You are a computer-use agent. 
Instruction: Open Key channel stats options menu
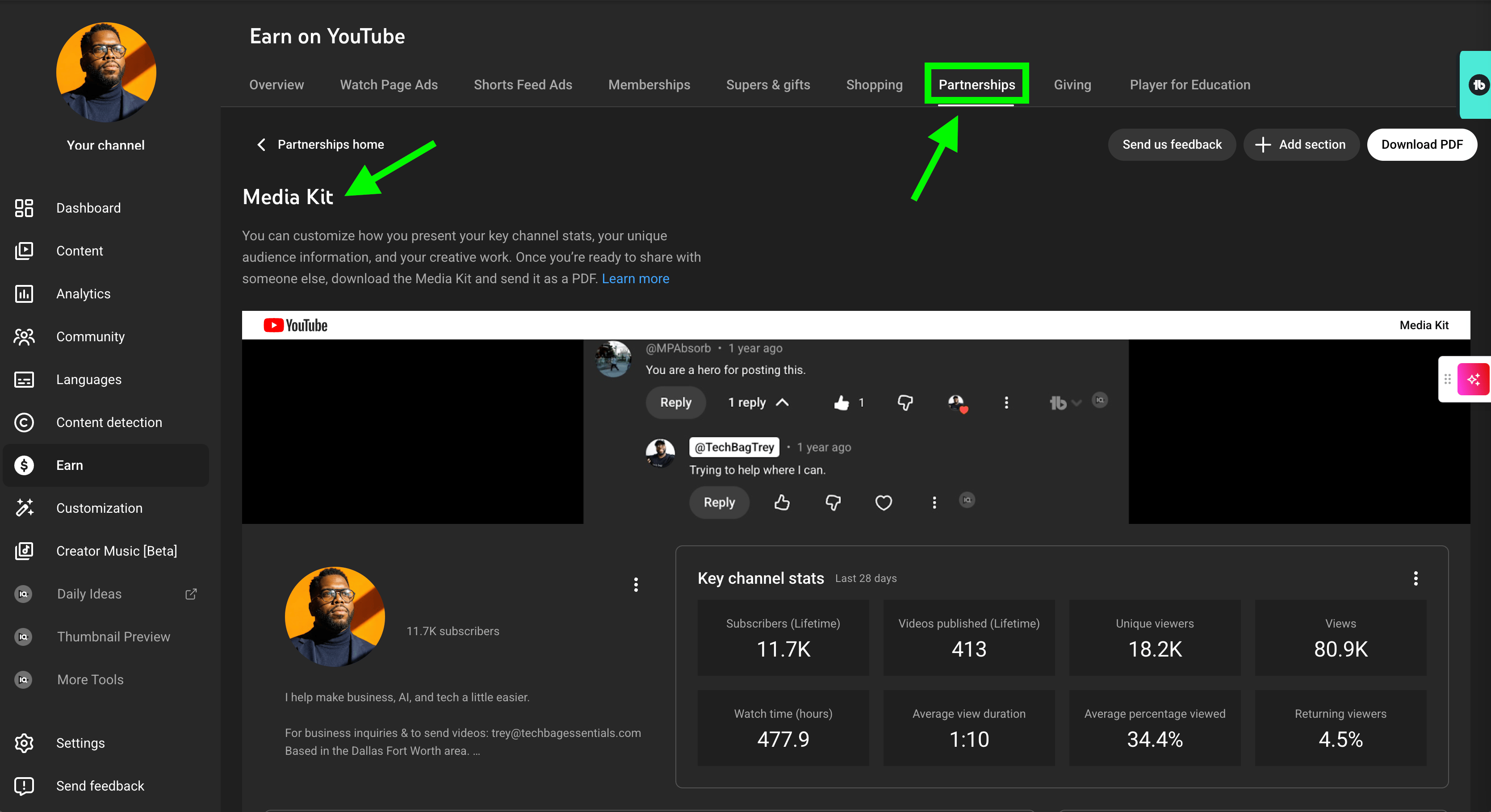(x=1415, y=578)
